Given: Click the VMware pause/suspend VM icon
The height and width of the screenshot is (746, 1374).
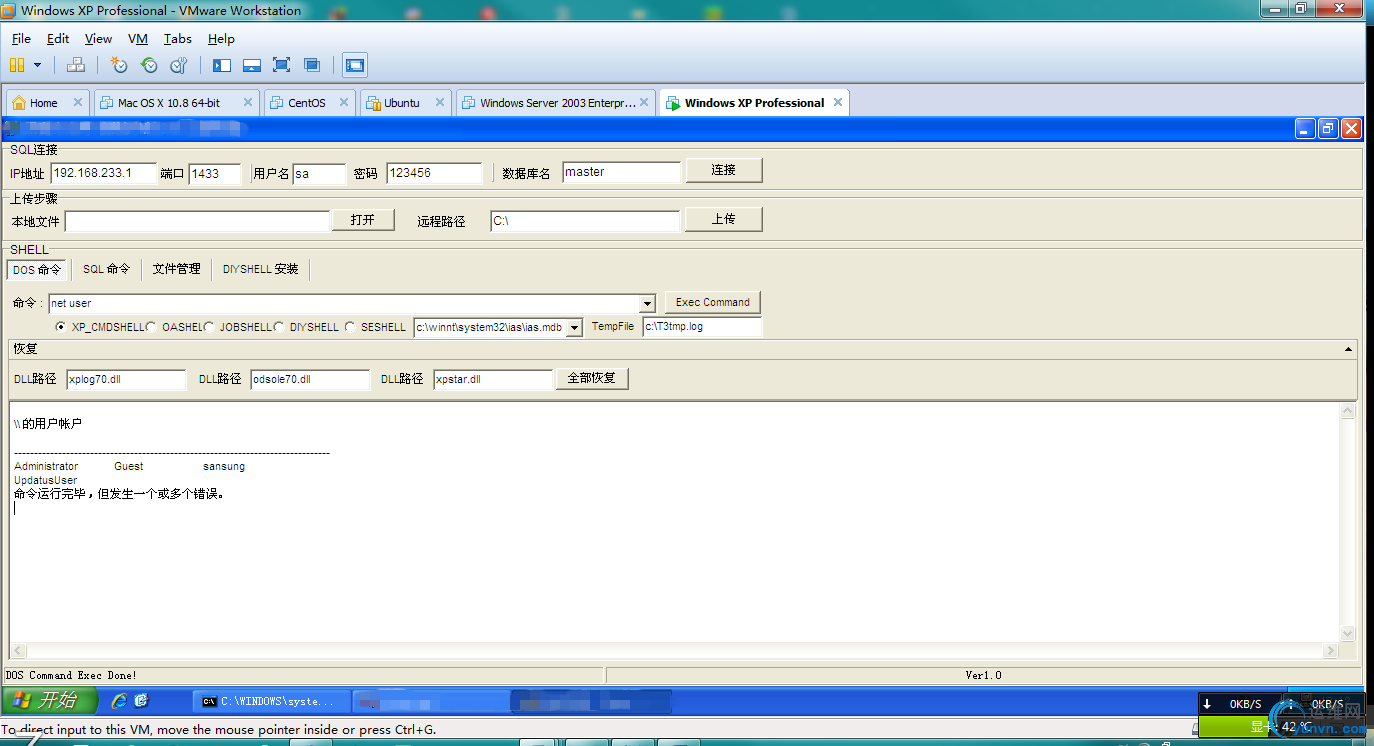Looking at the screenshot, I should click(x=17, y=65).
